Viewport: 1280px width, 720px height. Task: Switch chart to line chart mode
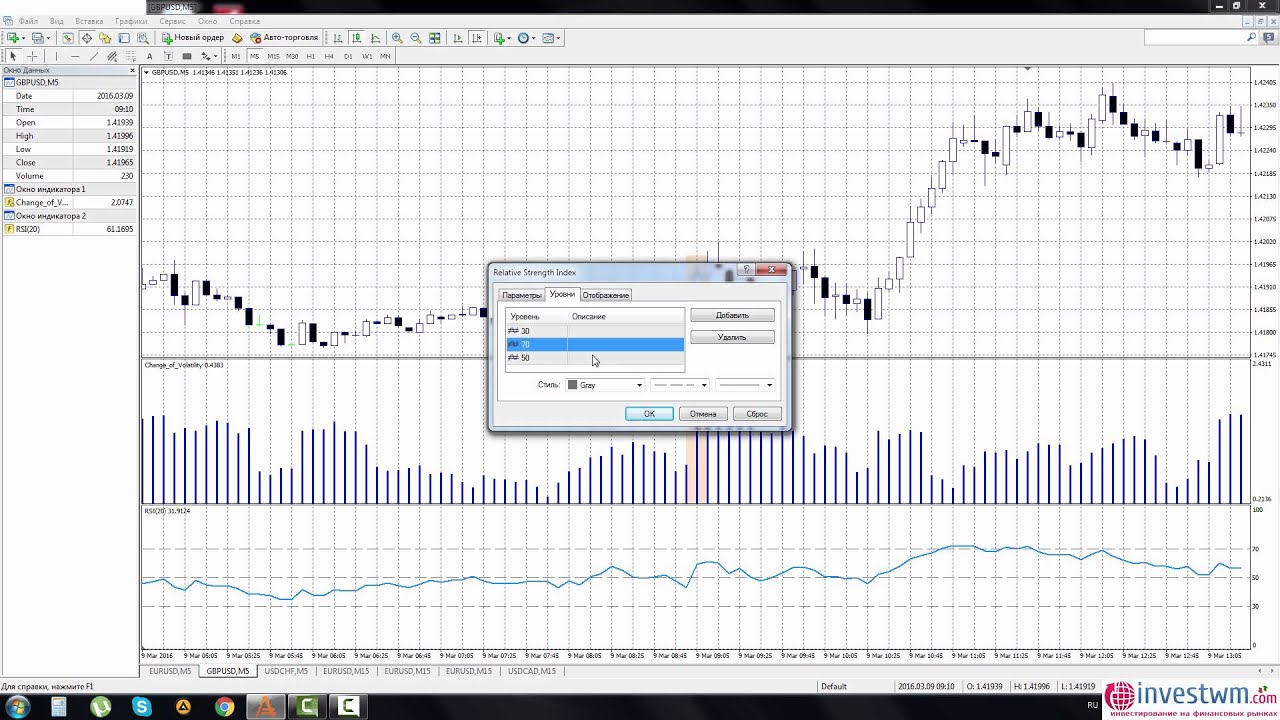click(375, 38)
